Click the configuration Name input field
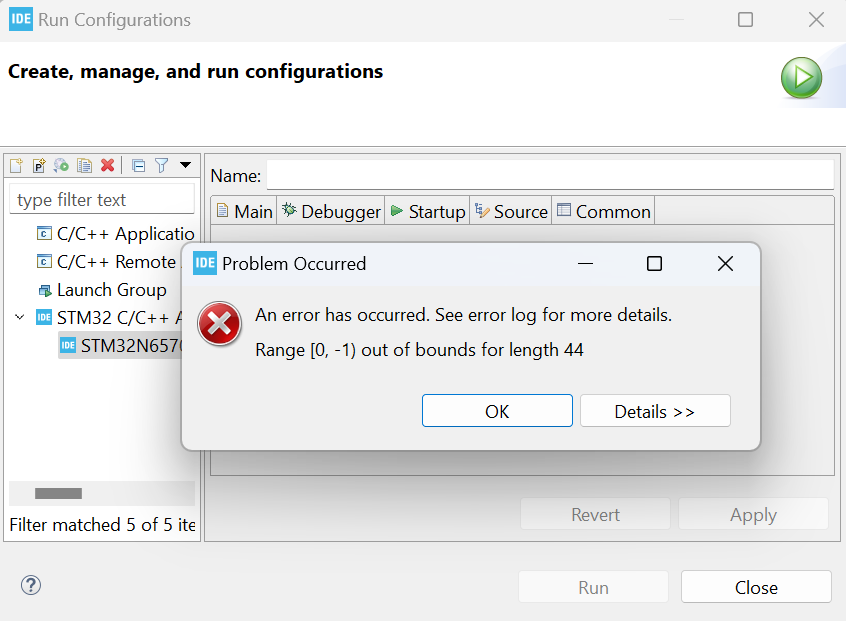Screen dimensions: 846x621 549,175
